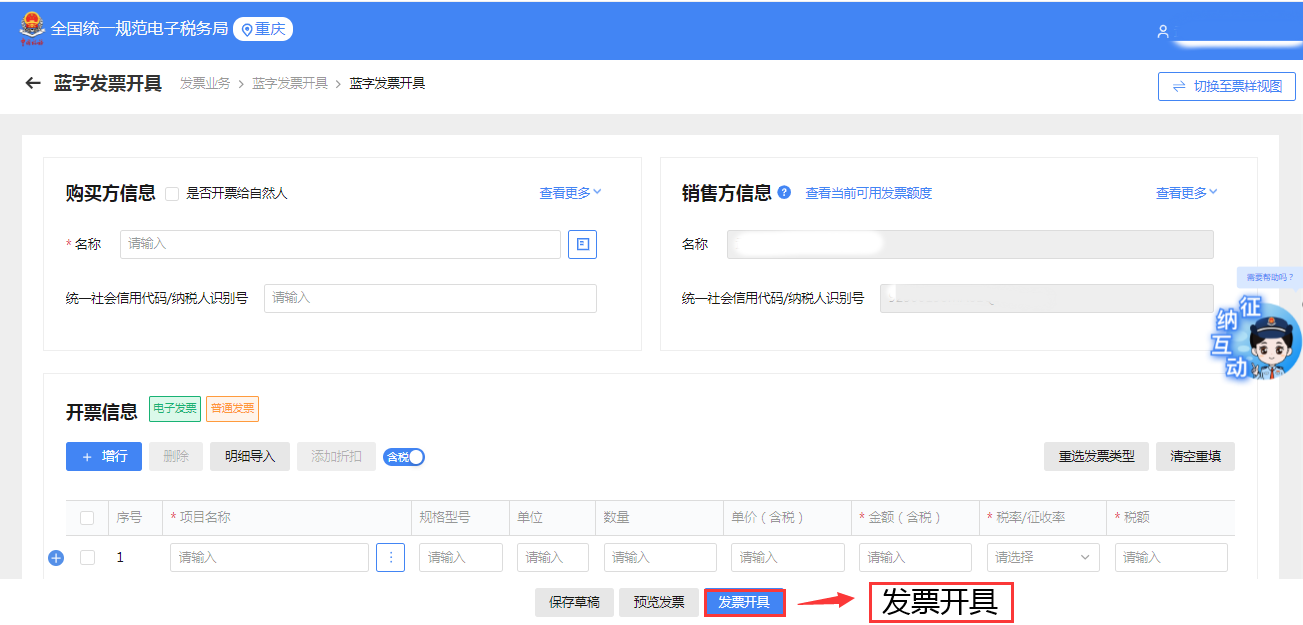The width and height of the screenshot is (1303, 625).
Task: Click the blue plus icon beside row 1
Action: [x=56, y=558]
